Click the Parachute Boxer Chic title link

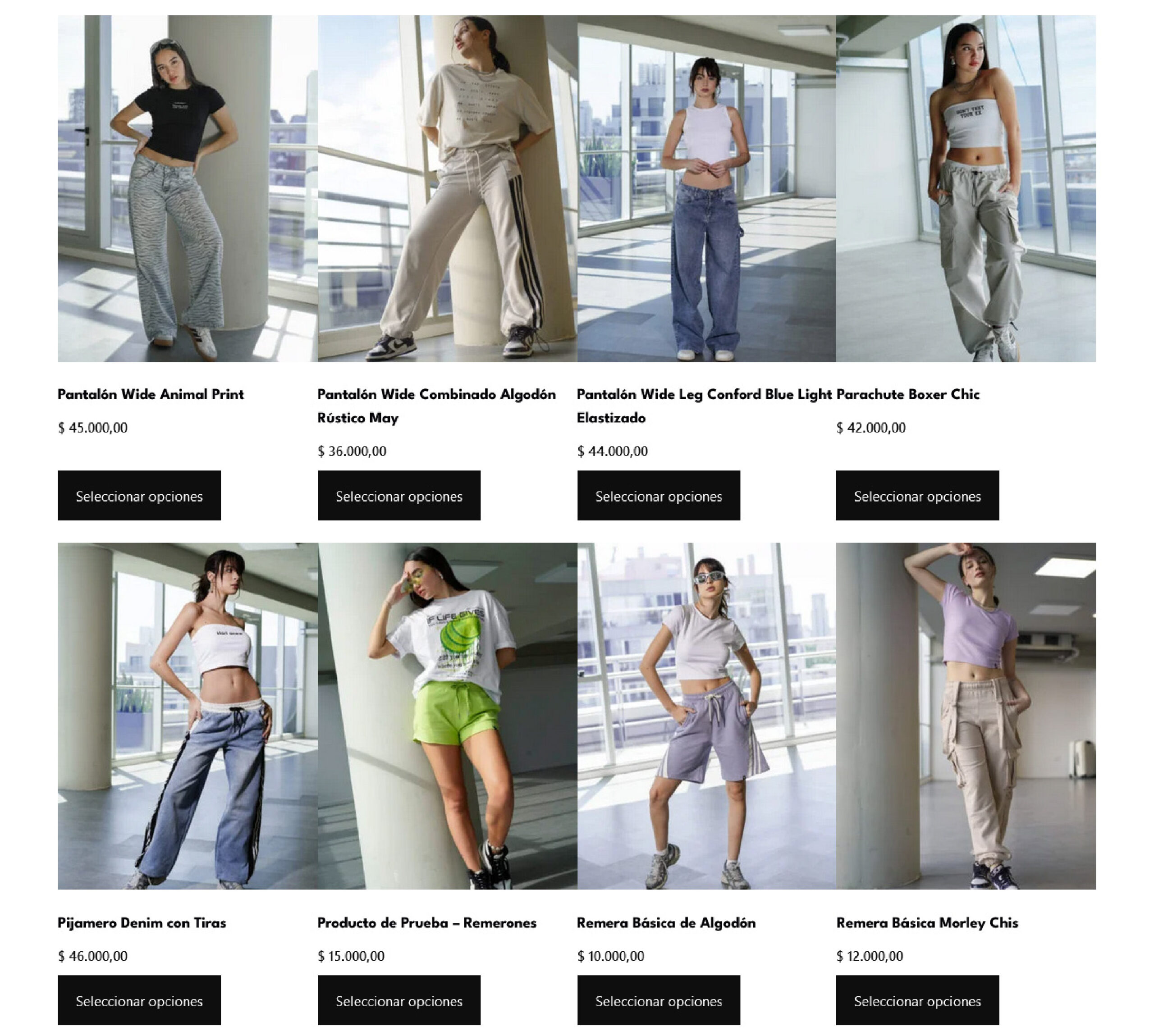[908, 394]
